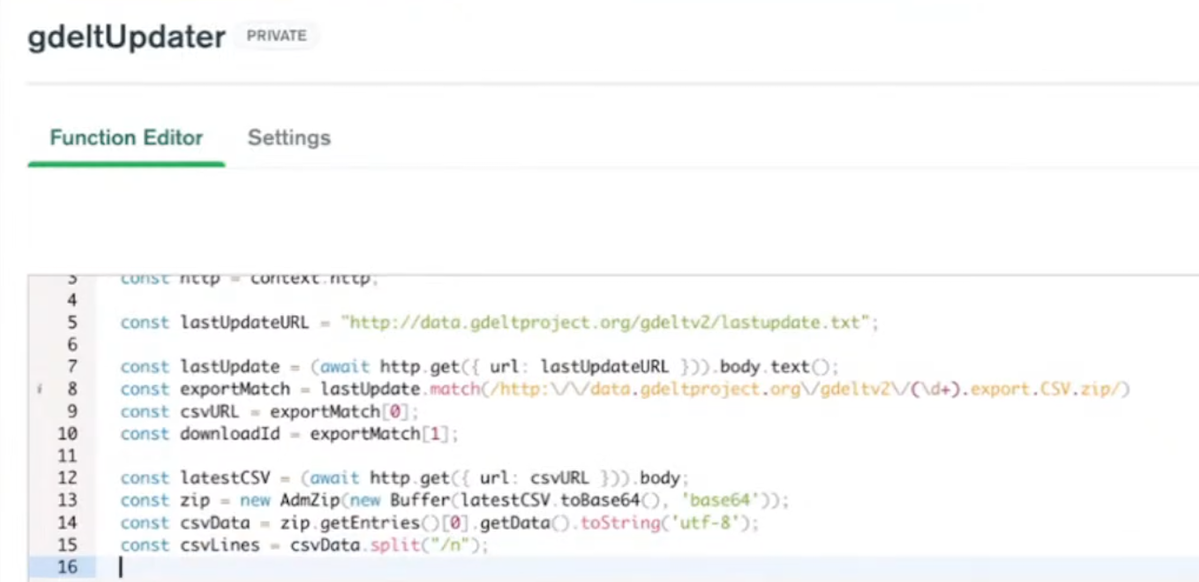
Task: Click the lastupdate.txt URL string on line 5
Action: click(x=608, y=323)
